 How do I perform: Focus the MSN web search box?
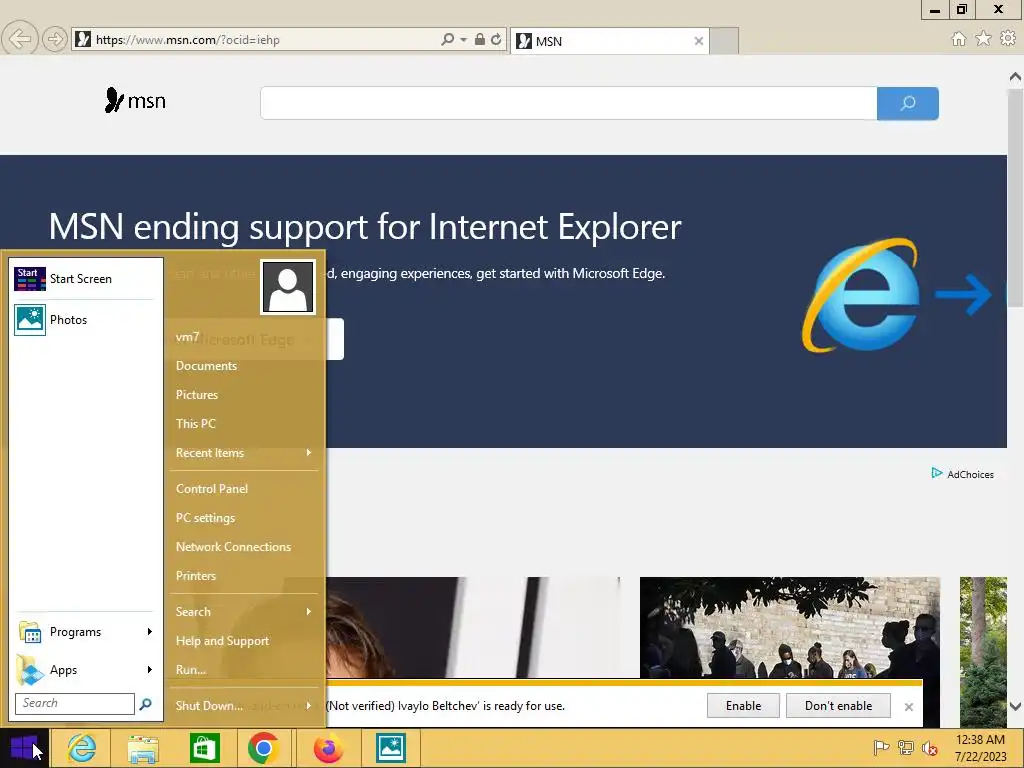click(x=568, y=103)
